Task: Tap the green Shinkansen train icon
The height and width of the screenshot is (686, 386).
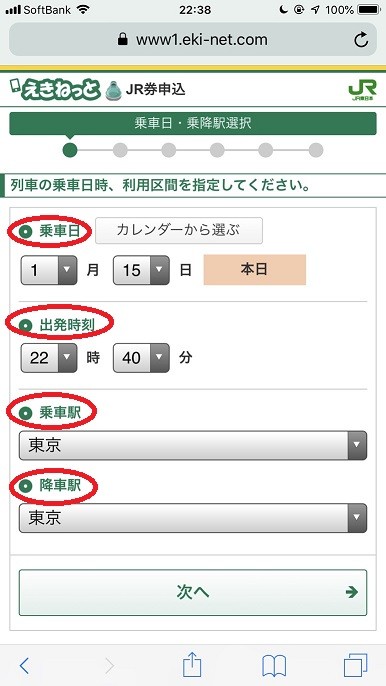Action: click(x=114, y=91)
